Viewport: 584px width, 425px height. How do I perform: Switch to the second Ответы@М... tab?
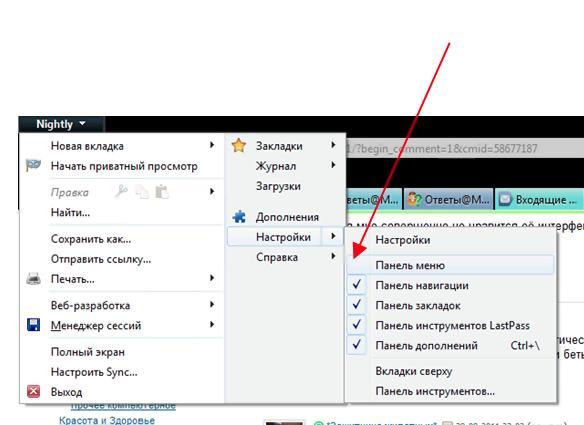tap(448, 200)
